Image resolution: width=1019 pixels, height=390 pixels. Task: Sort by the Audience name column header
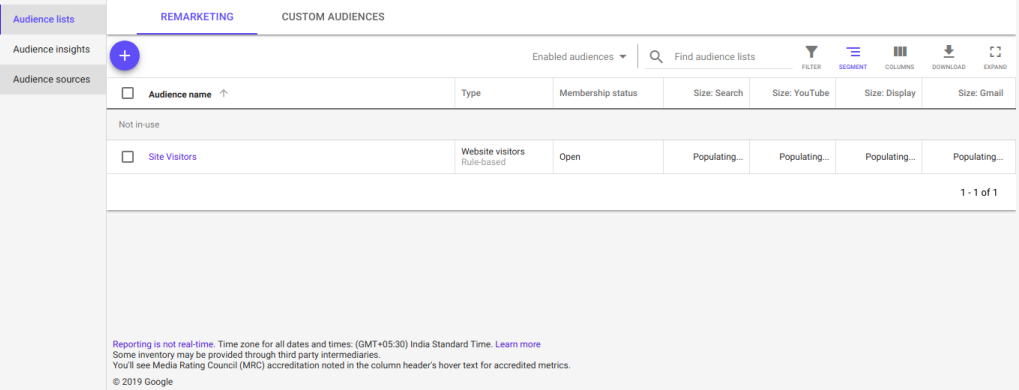[x=180, y=94]
